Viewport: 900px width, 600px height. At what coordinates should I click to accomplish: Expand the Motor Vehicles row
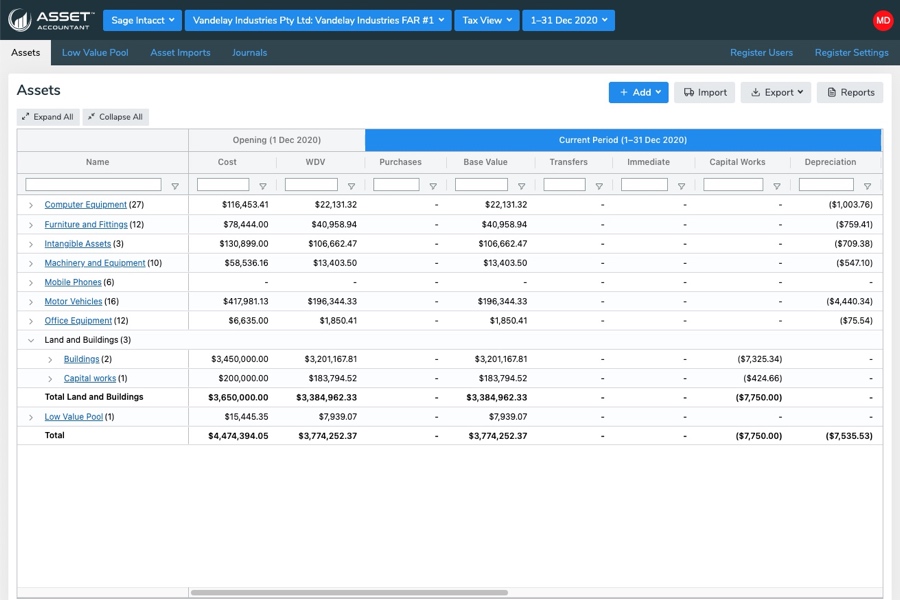[x=31, y=302]
